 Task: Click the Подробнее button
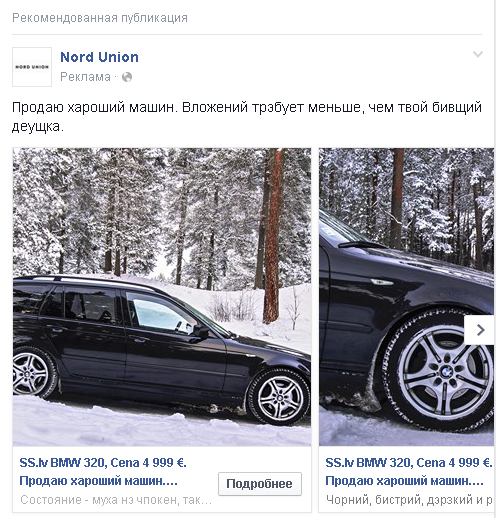(x=260, y=484)
